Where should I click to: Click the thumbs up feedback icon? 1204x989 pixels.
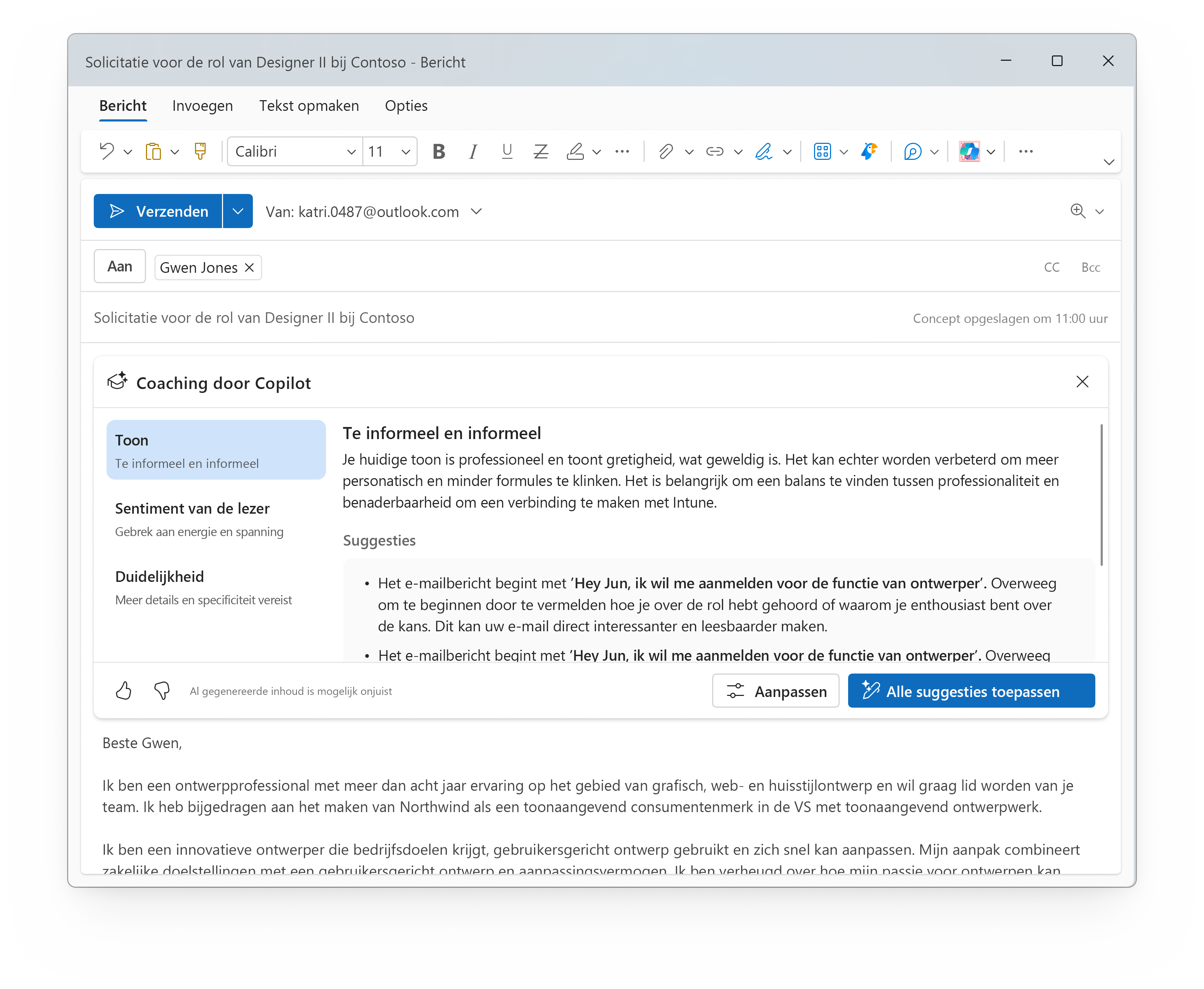pos(124,691)
